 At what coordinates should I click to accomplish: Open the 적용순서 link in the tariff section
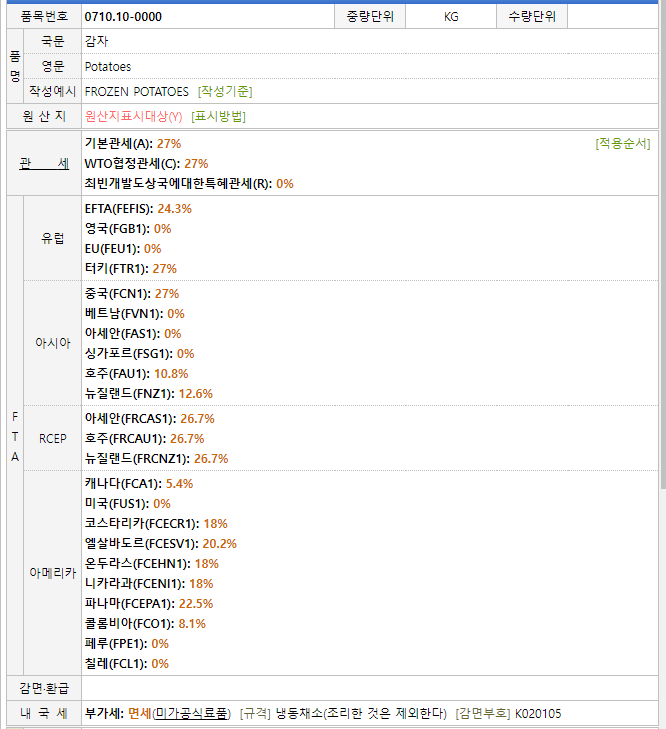point(622,144)
